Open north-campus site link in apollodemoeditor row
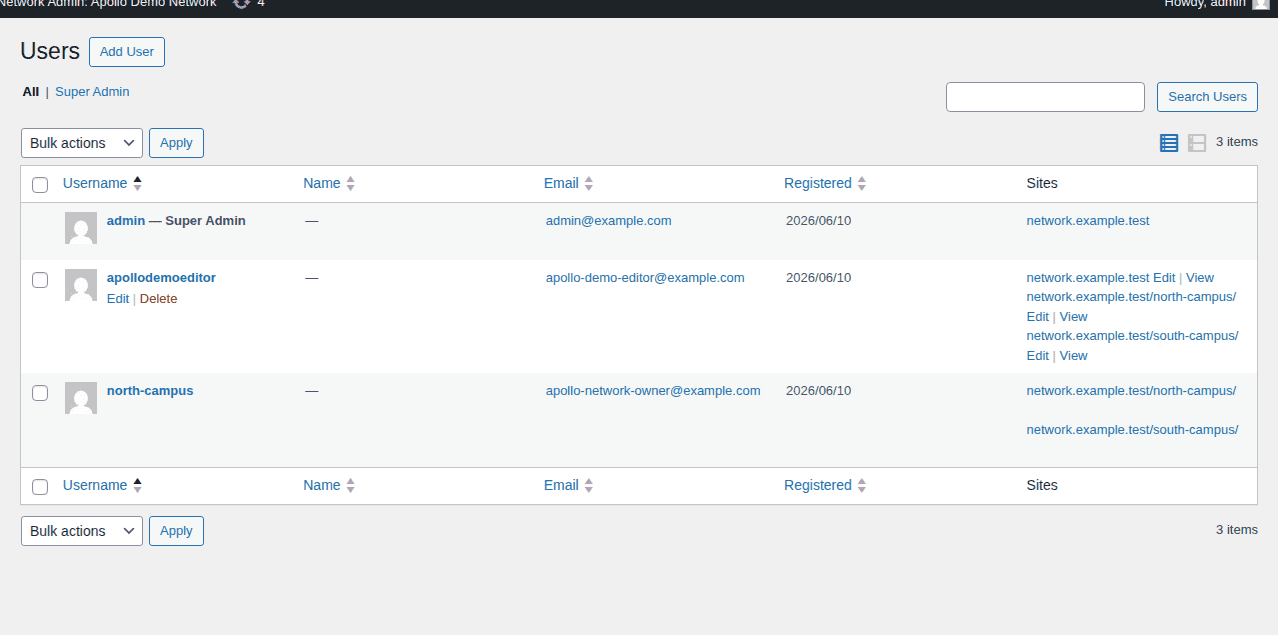The height and width of the screenshot is (635, 1278). point(1131,297)
